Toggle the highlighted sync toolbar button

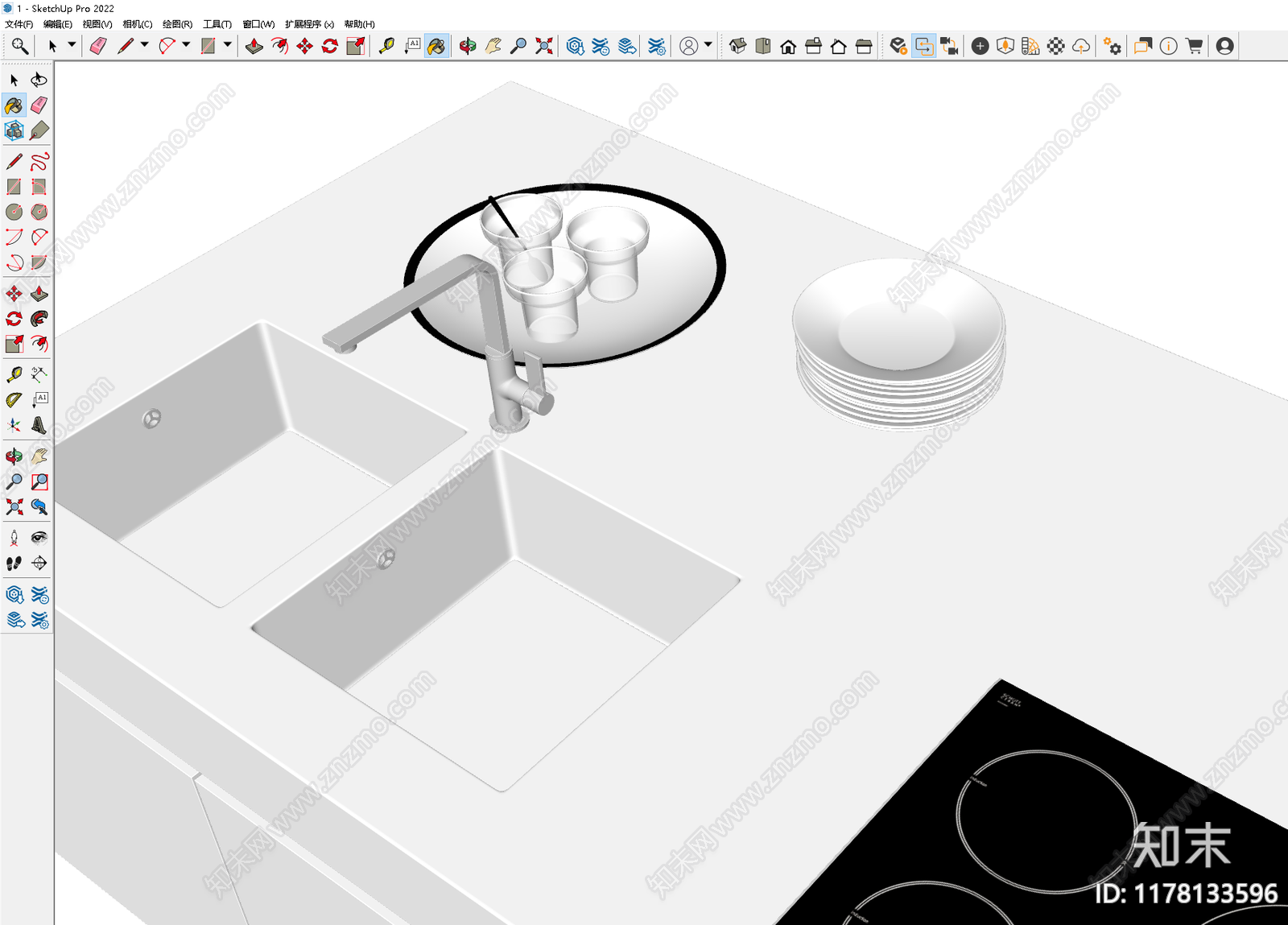click(x=924, y=46)
